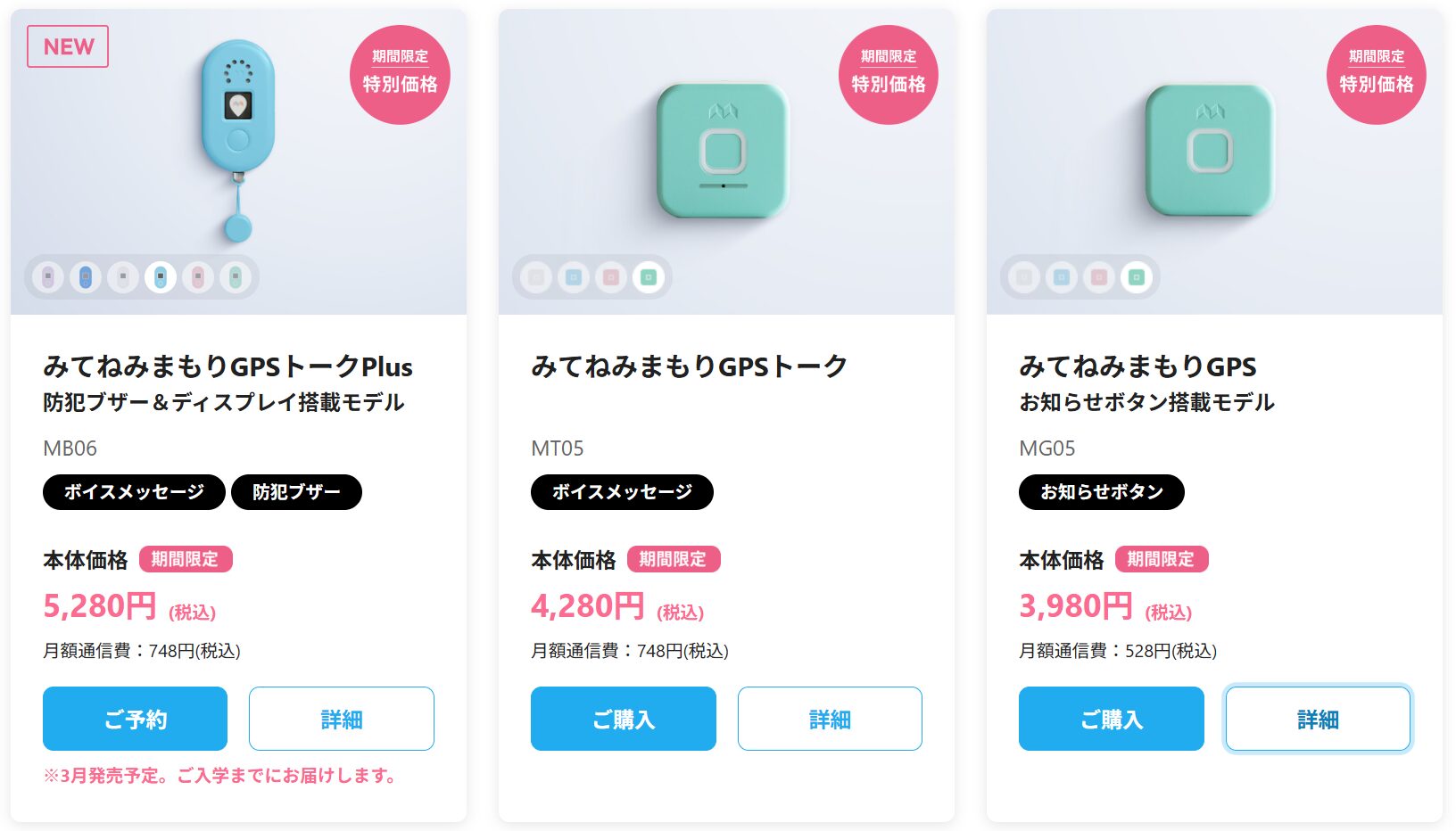Choose light blue color for MG05 GPS
The height and width of the screenshot is (831, 1456).
1062,277
